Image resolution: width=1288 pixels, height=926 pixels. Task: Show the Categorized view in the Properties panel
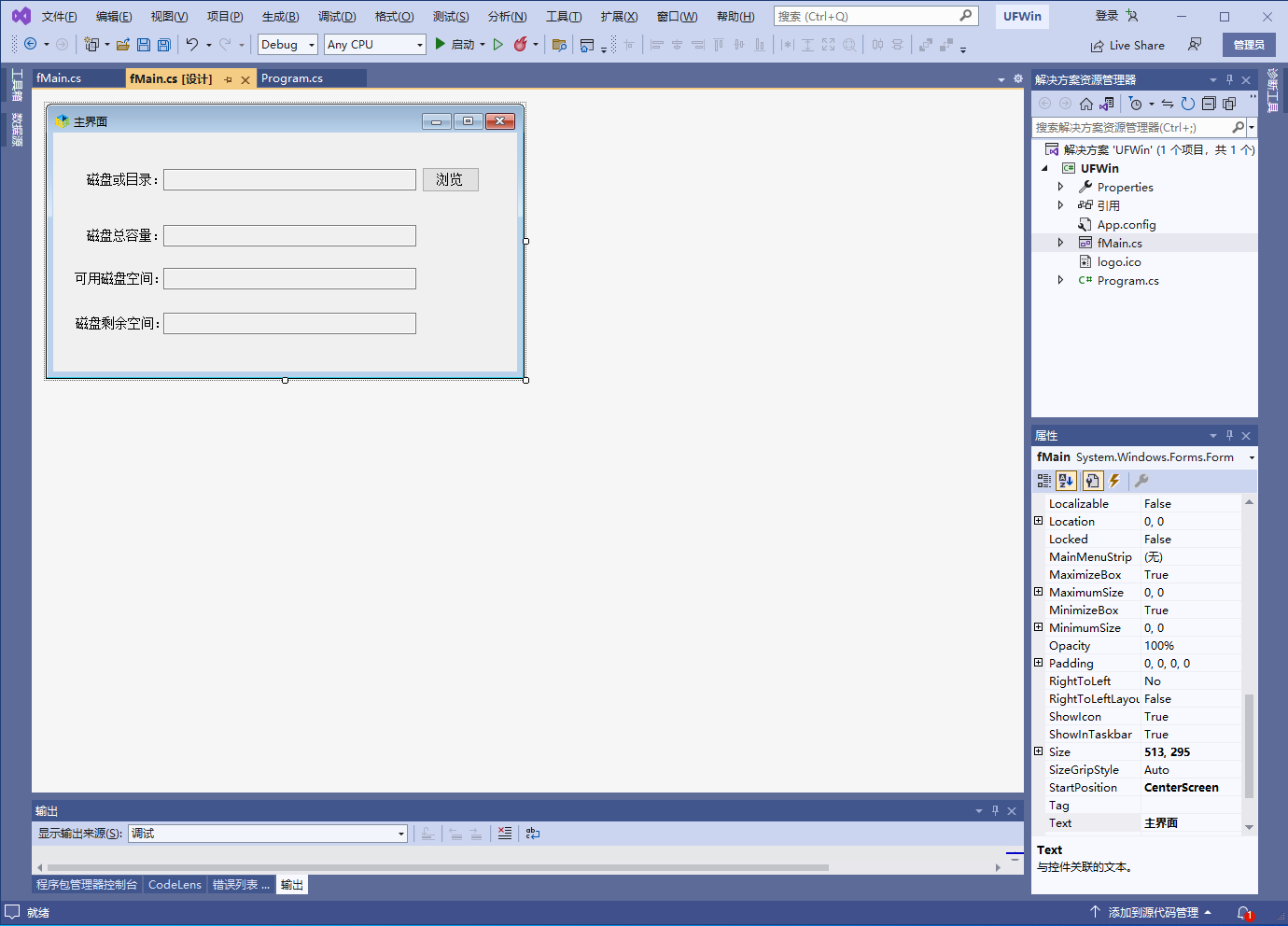tap(1044, 481)
